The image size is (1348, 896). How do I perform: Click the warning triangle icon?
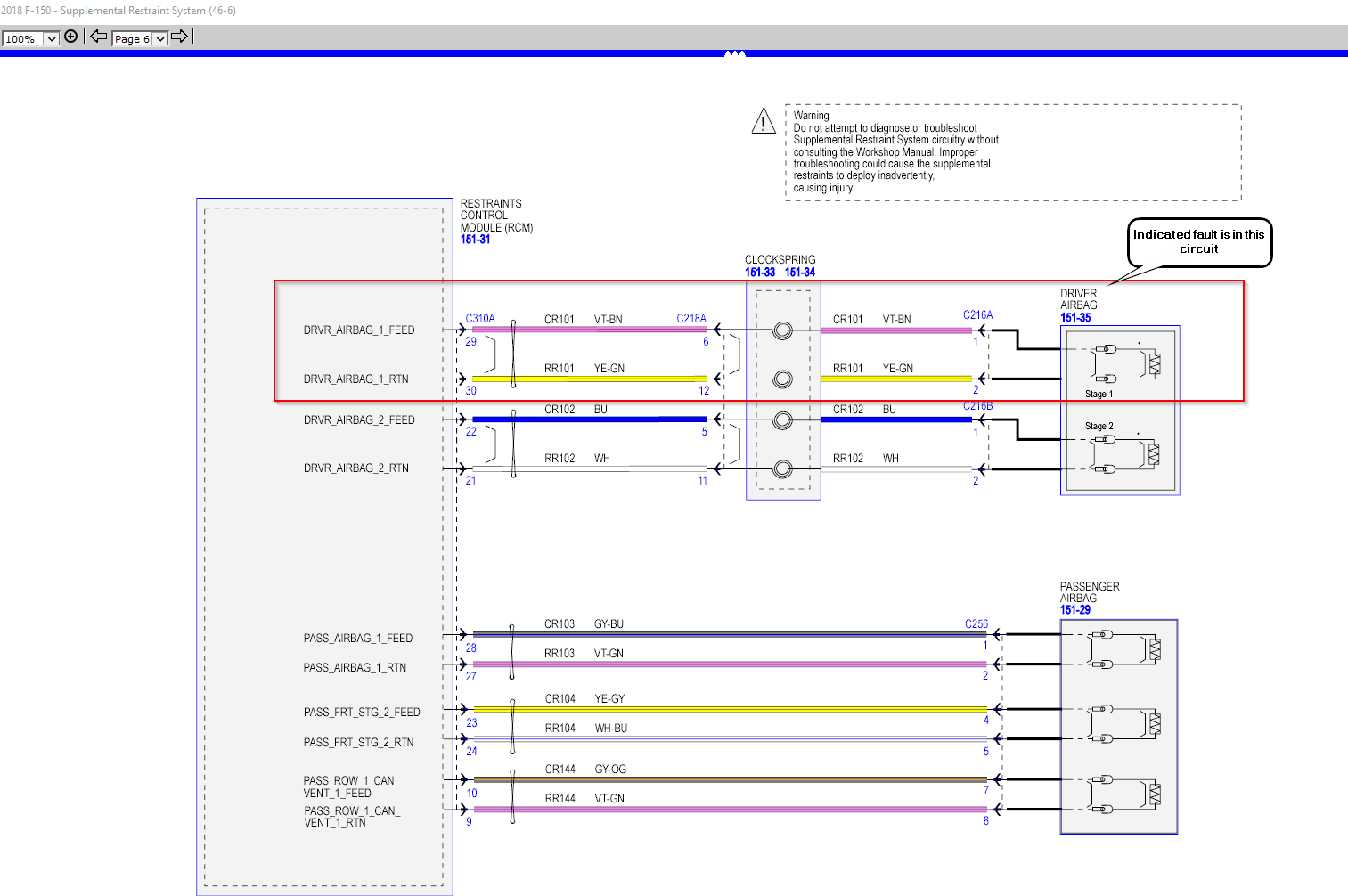pyautogui.click(x=764, y=121)
